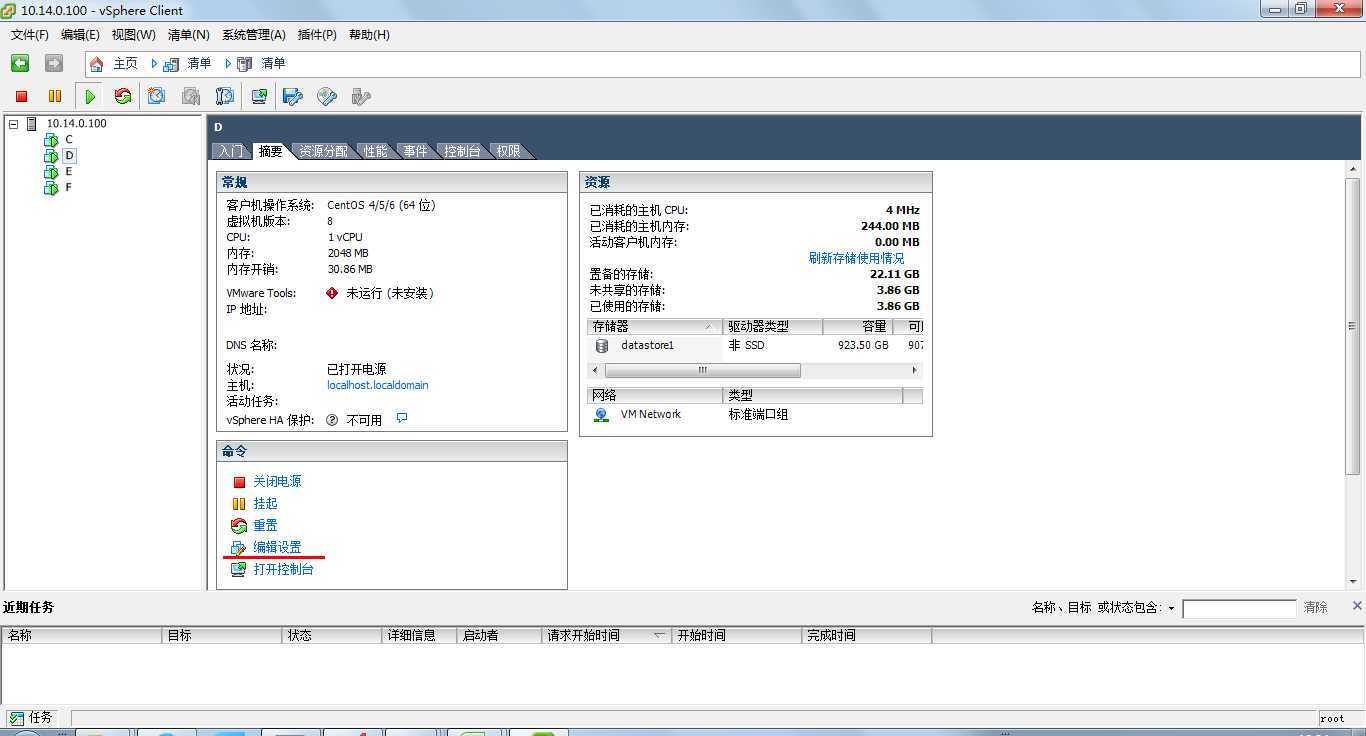Click the USB device connect toolbar icon
Viewport: 1366px width, 736px height.
pos(361,96)
